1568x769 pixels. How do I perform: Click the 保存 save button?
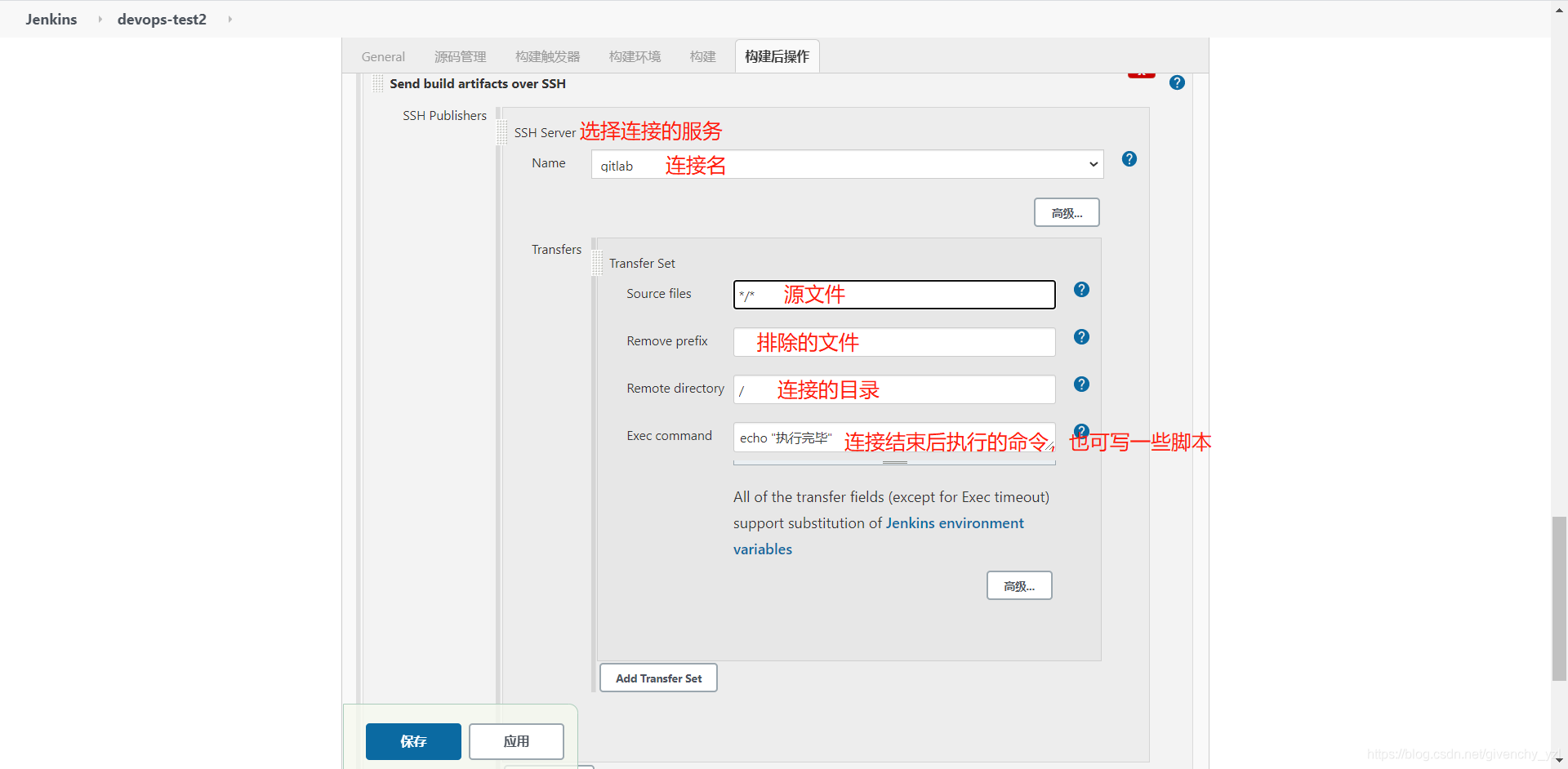[x=413, y=741]
